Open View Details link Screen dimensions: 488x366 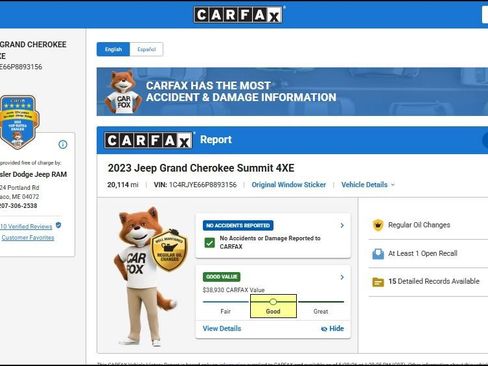point(222,328)
